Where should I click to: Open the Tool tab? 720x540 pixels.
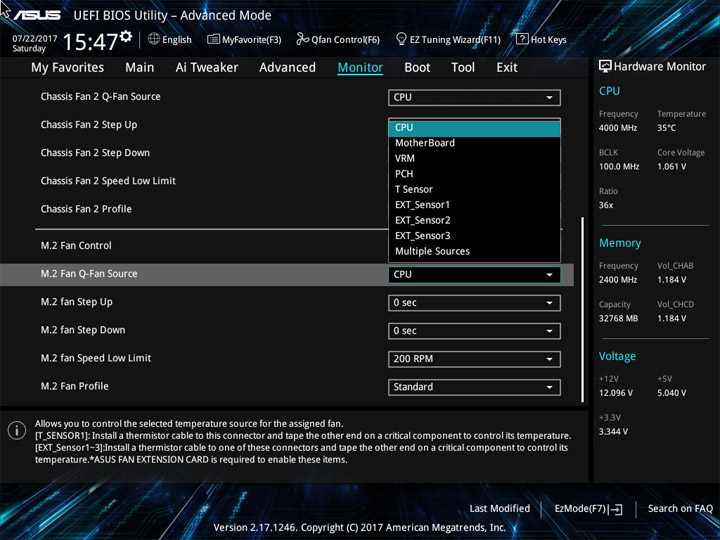(463, 68)
